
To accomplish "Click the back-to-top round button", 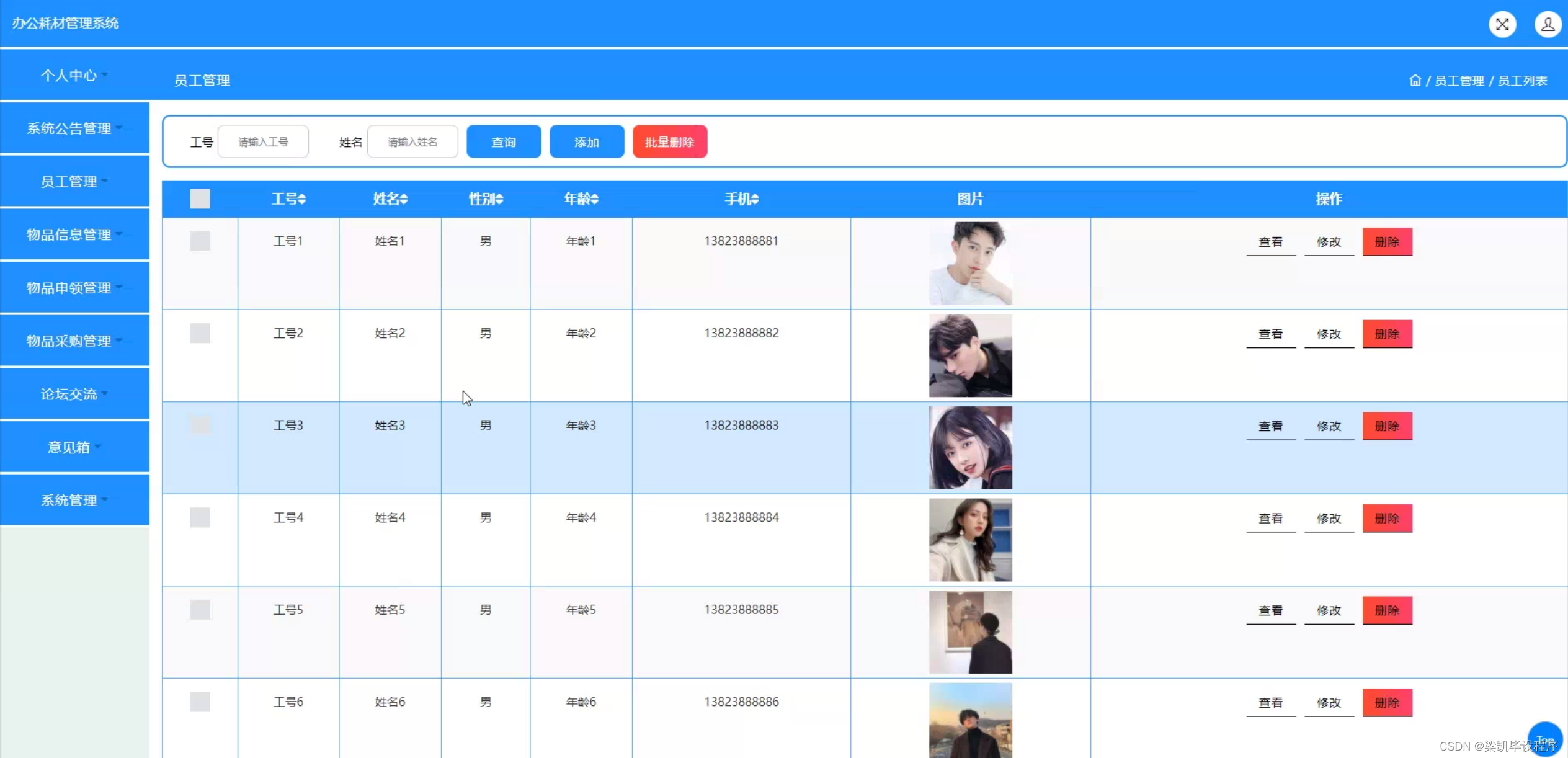I will coord(1544,738).
